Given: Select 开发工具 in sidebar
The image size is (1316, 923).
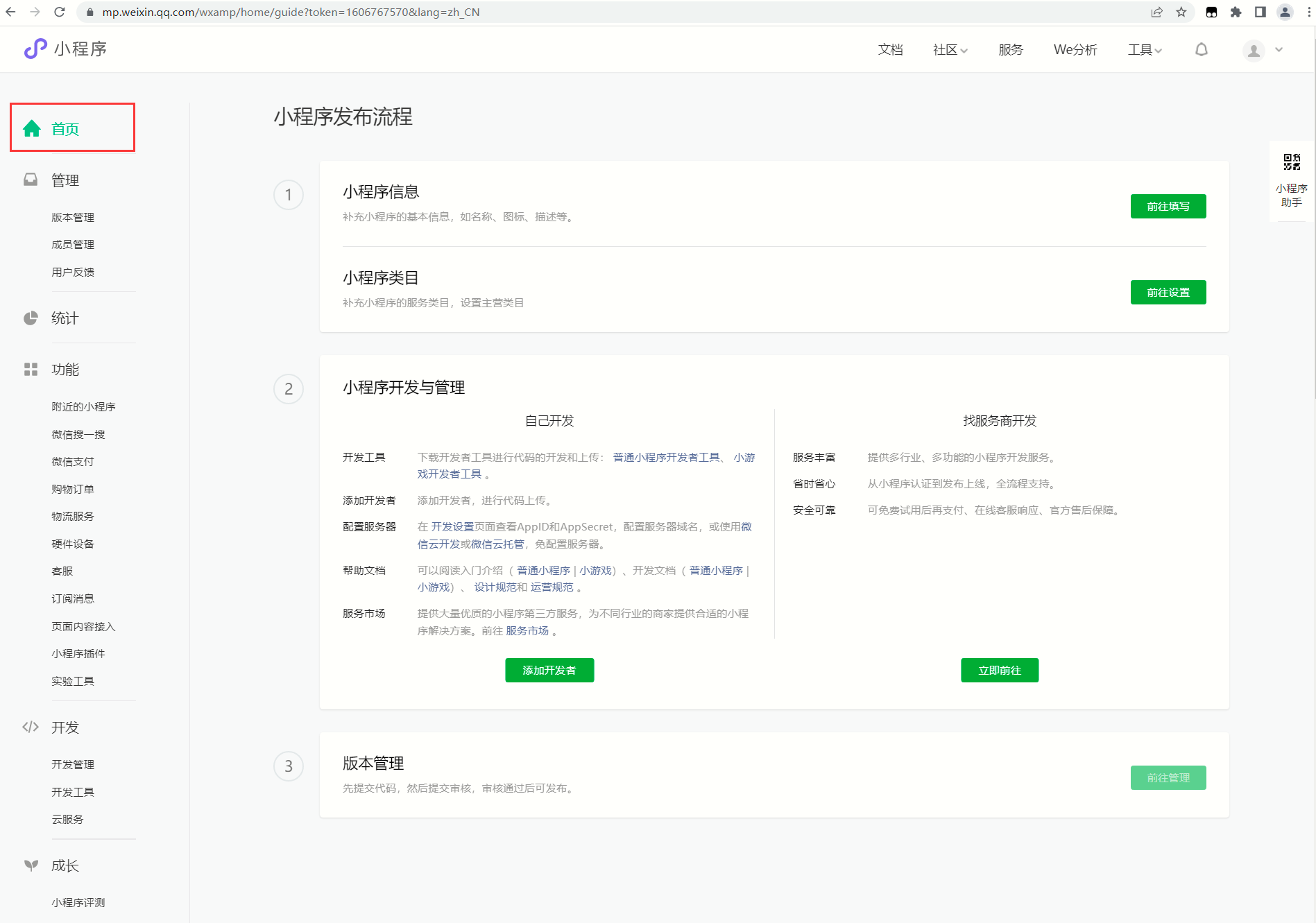Looking at the screenshot, I should [73, 792].
